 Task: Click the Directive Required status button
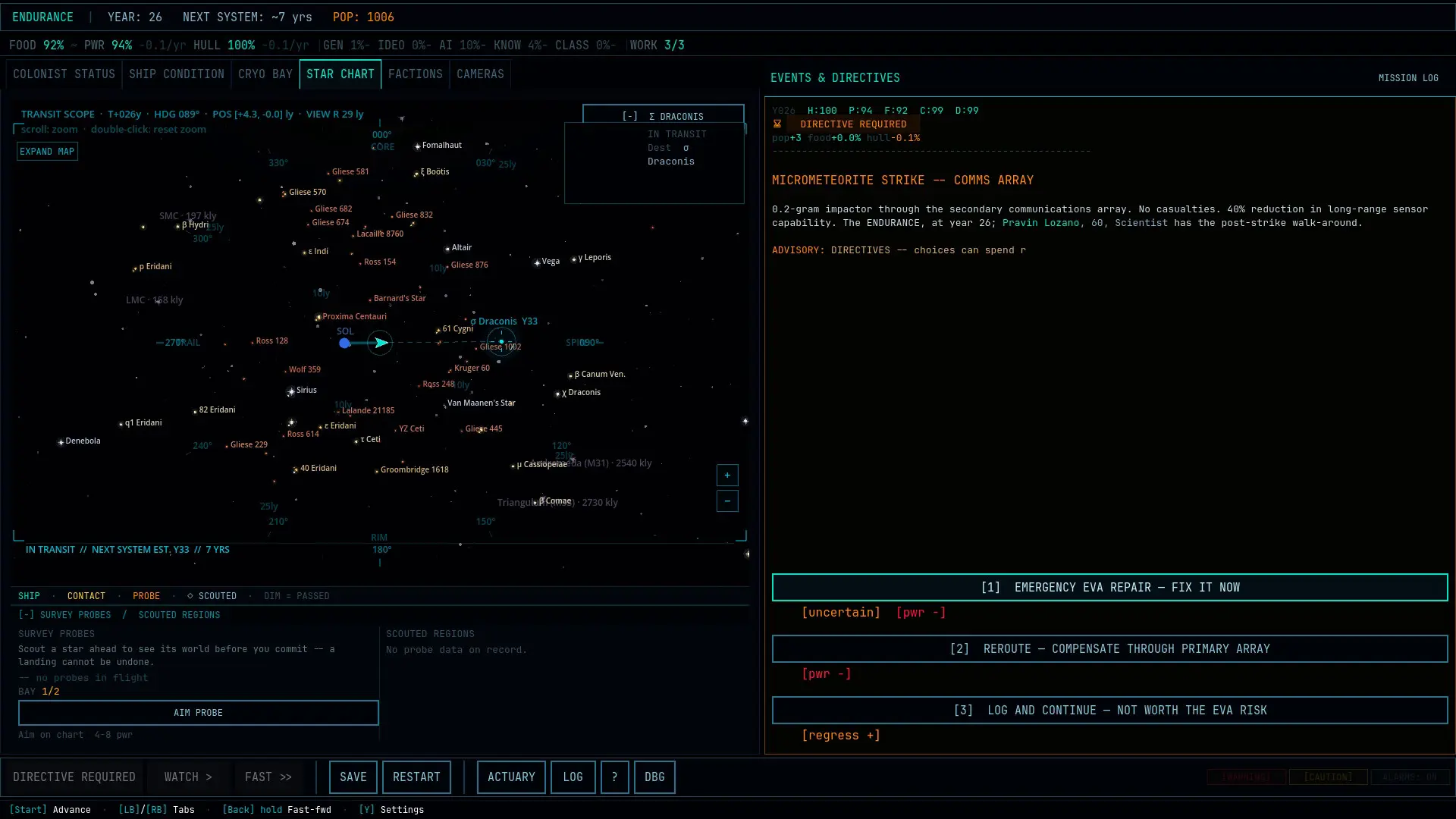(x=74, y=777)
